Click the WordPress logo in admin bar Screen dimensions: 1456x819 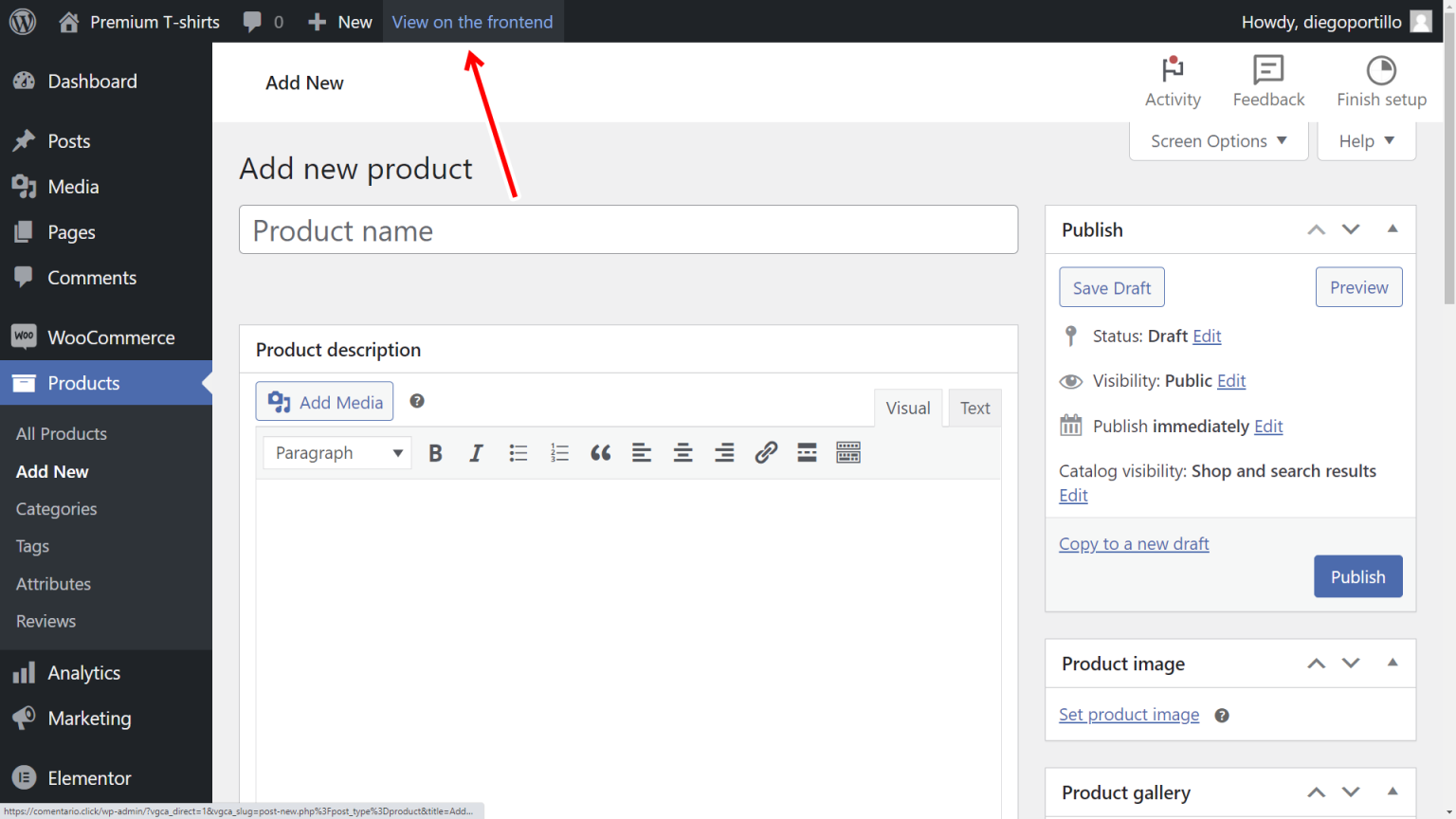pyautogui.click(x=21, y=21)
